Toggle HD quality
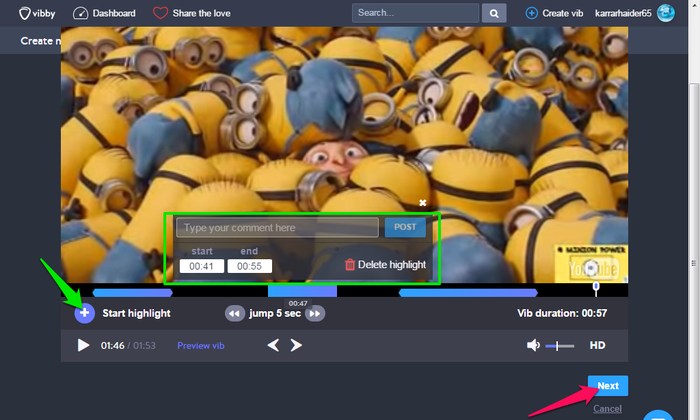Screen dimensions: 700x420 597,345
